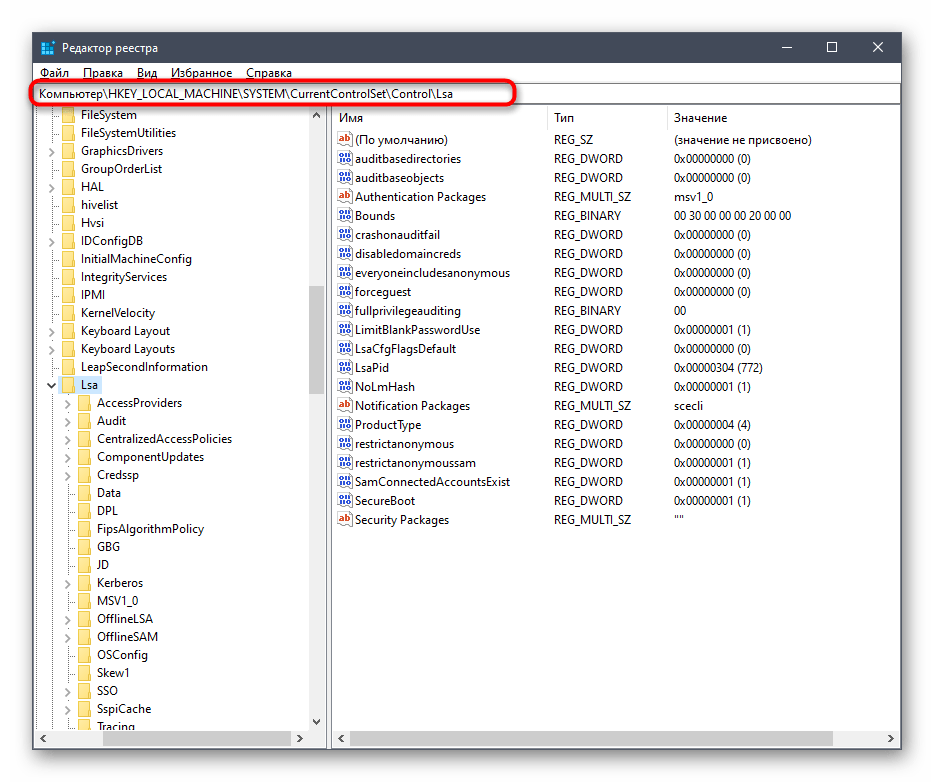This screenshot has width=934, height=782.
Task: Click the LsaPid DWORD value icon
Action: point(346,368)
